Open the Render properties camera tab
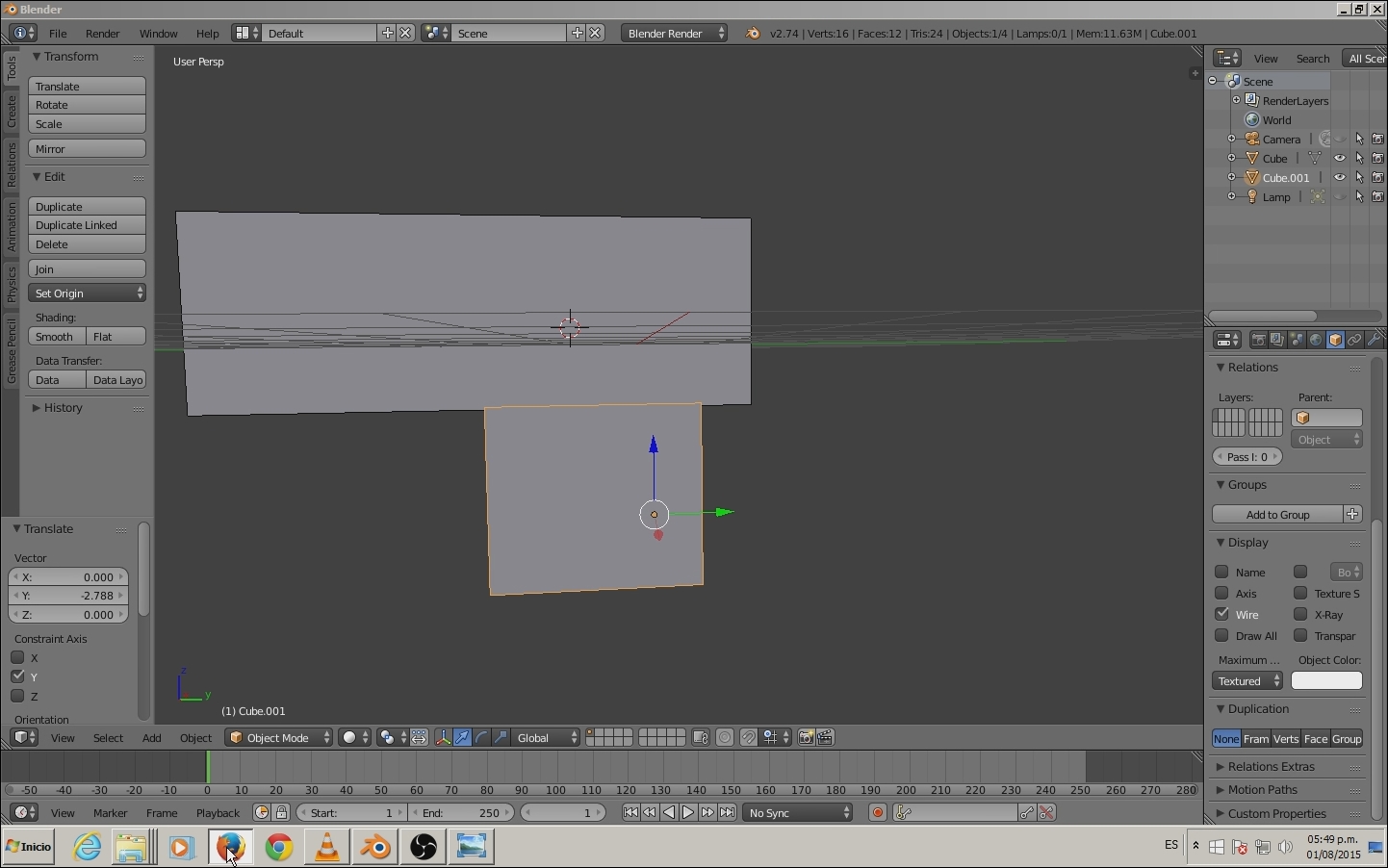 pos(1259,341)
